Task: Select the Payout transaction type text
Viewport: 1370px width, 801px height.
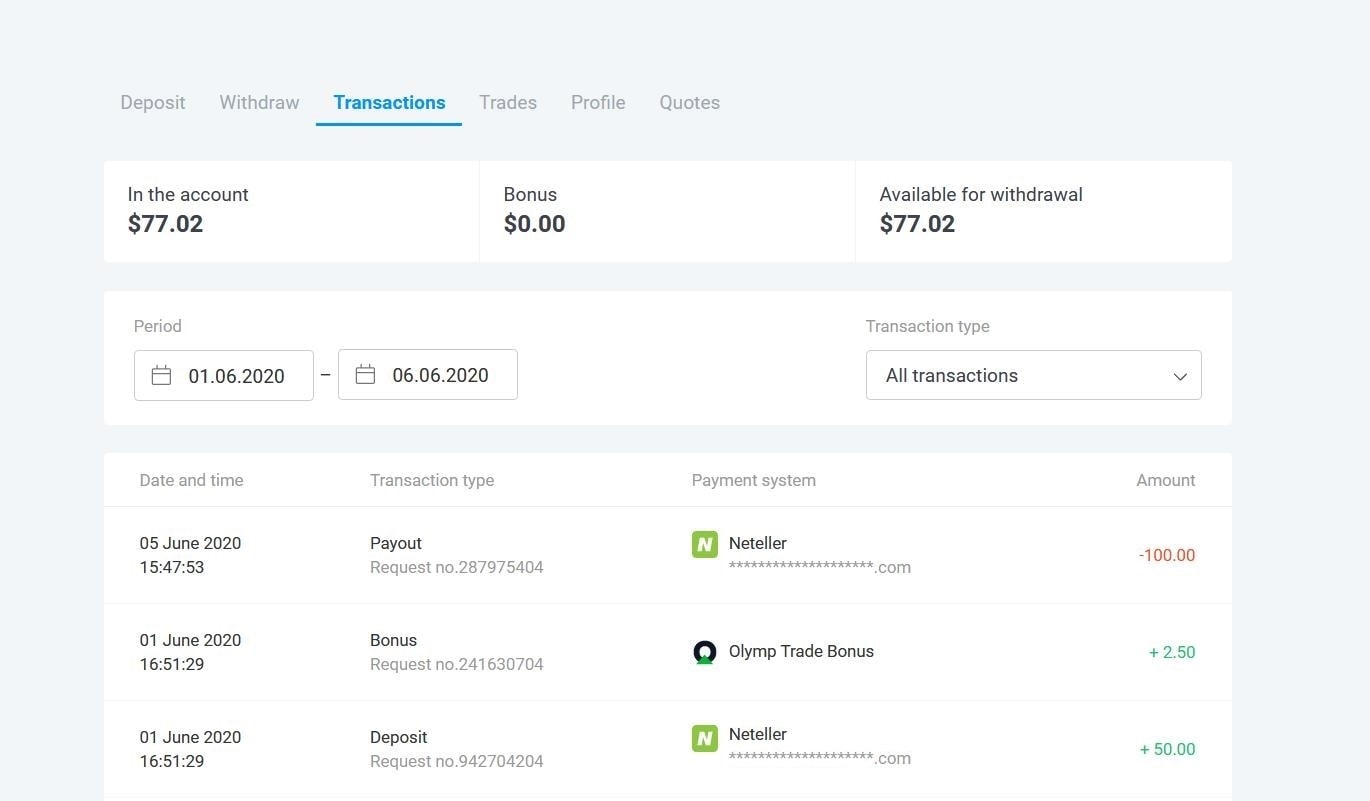Action: (x=396, y=543)
